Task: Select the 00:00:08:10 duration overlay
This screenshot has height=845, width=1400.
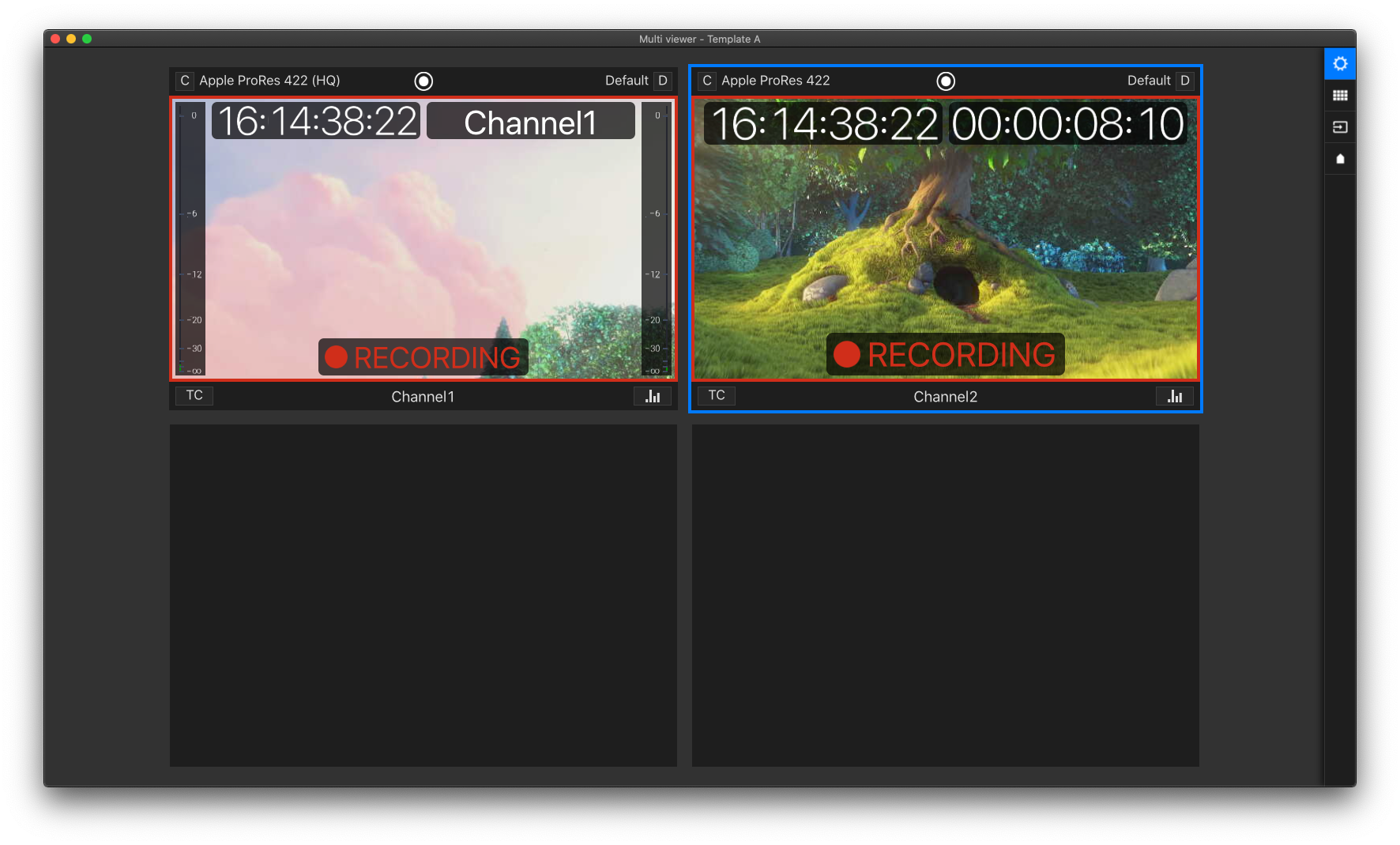Action: [x=1067, y=123]
